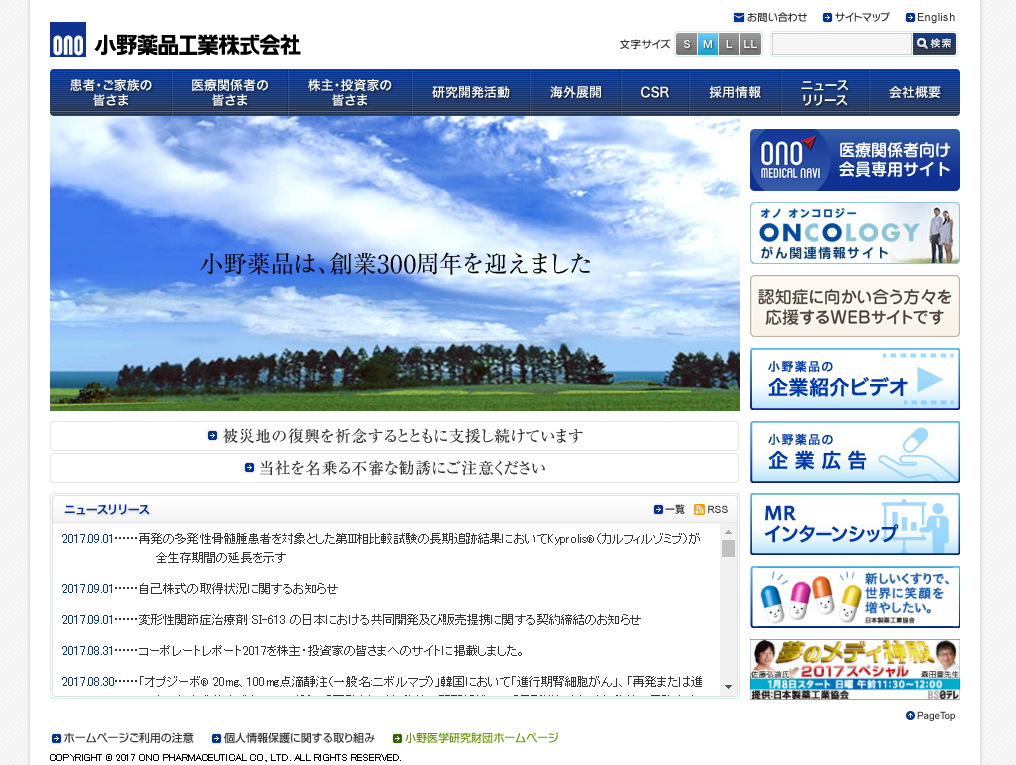The height and width of the screenshot is (765, 1016).
Task: Open the news 一覧 list link
Action: pos(669,509)
